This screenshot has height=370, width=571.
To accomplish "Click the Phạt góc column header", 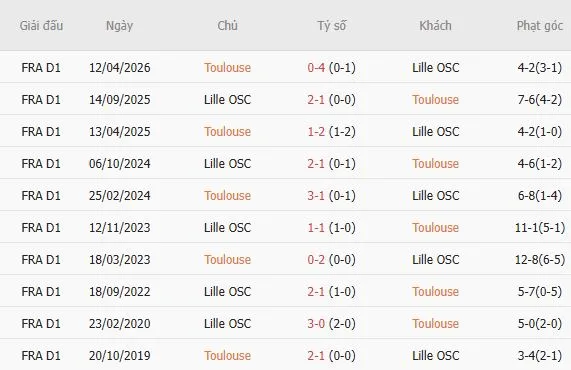I will coord(540,26).
